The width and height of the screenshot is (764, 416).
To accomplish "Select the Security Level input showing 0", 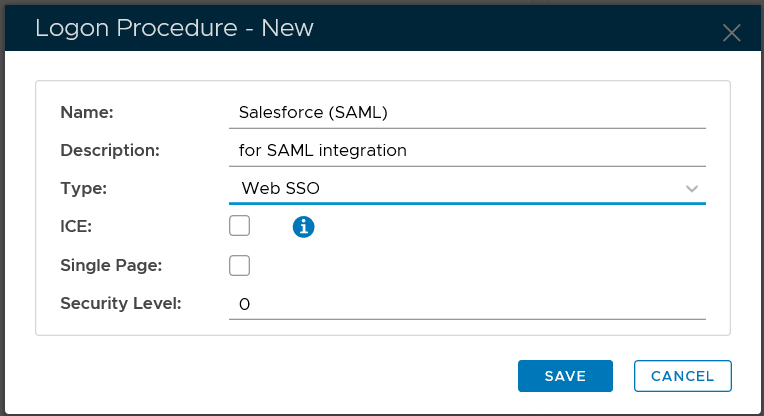I will 467,303.
